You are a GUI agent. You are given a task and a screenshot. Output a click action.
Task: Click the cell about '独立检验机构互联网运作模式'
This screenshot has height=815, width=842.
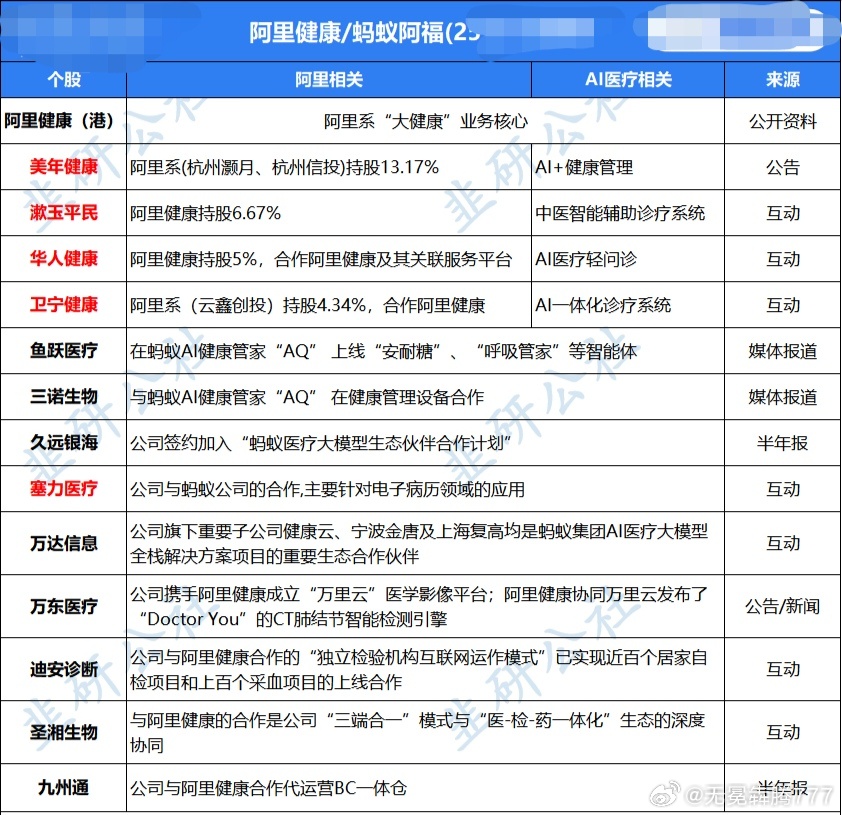(x=425, y=669)
